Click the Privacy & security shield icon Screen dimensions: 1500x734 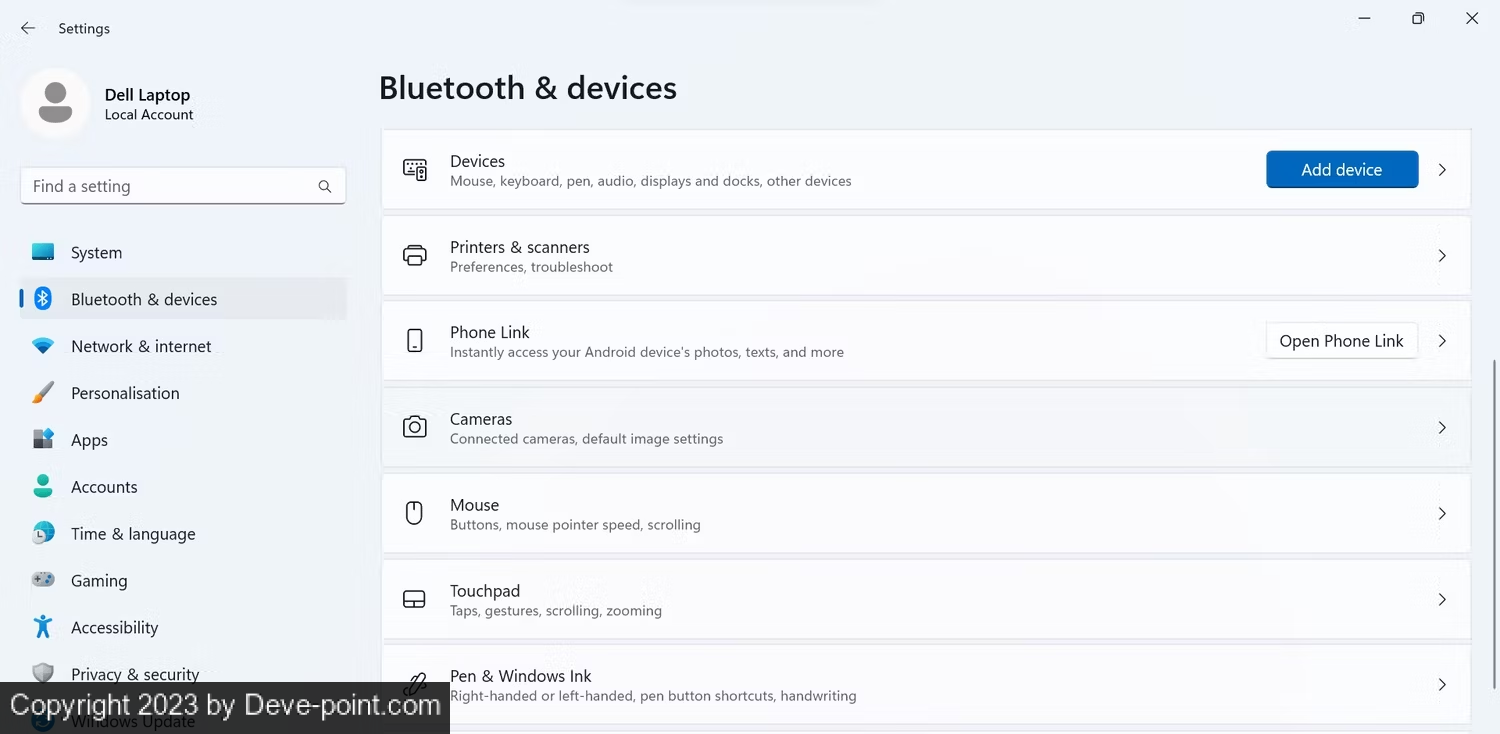pyautogui.click(x=43, y=672)
